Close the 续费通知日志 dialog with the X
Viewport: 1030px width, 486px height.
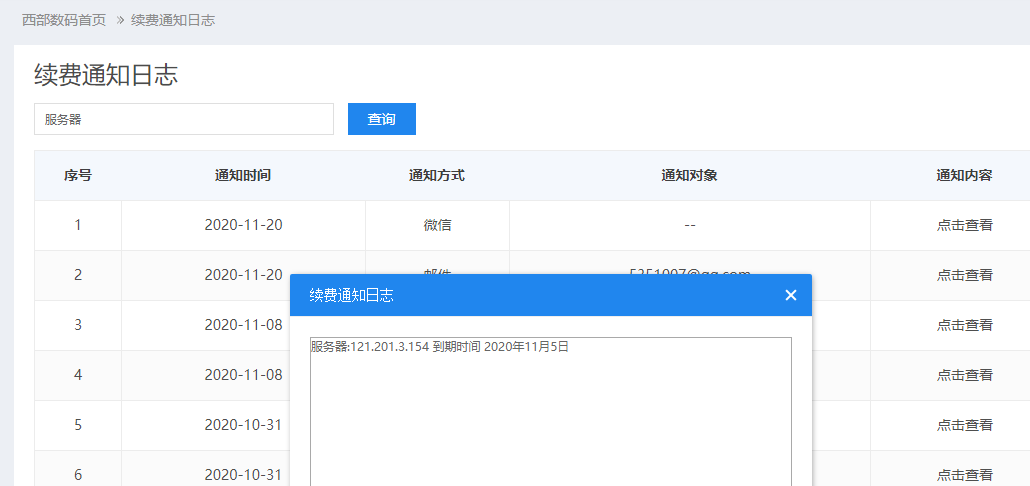pos(790,296)
